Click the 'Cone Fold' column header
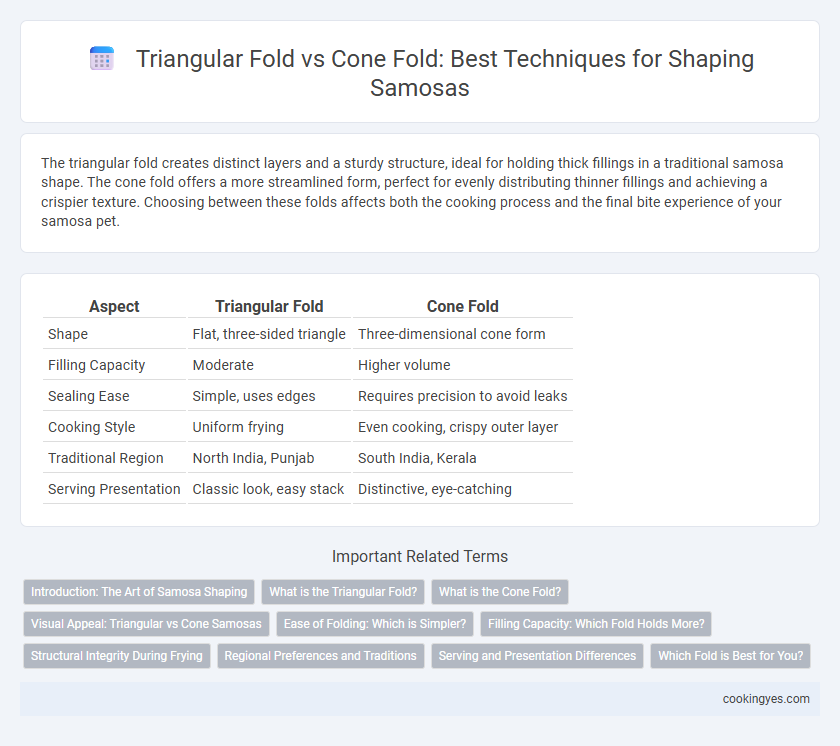The height and width of the screenshot is (746, 840). (462, 306)
